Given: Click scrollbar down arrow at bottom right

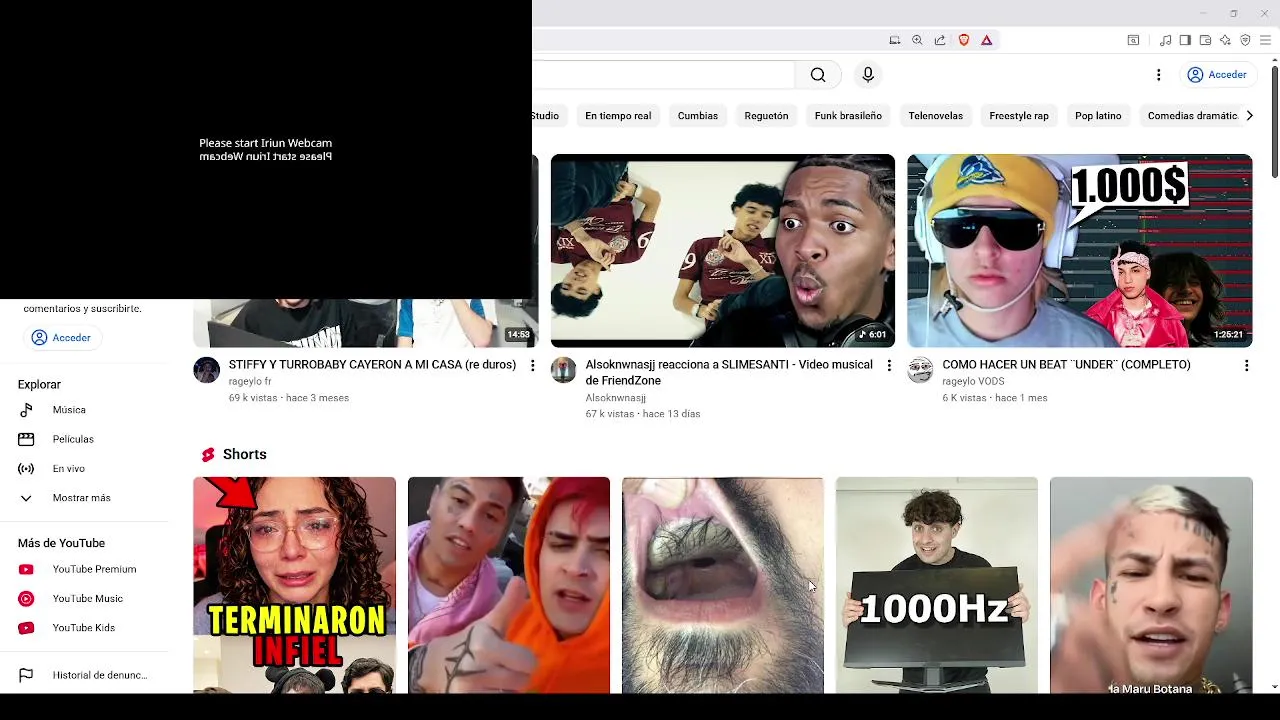Looking at the screenshot, I should coord(1274,687).
